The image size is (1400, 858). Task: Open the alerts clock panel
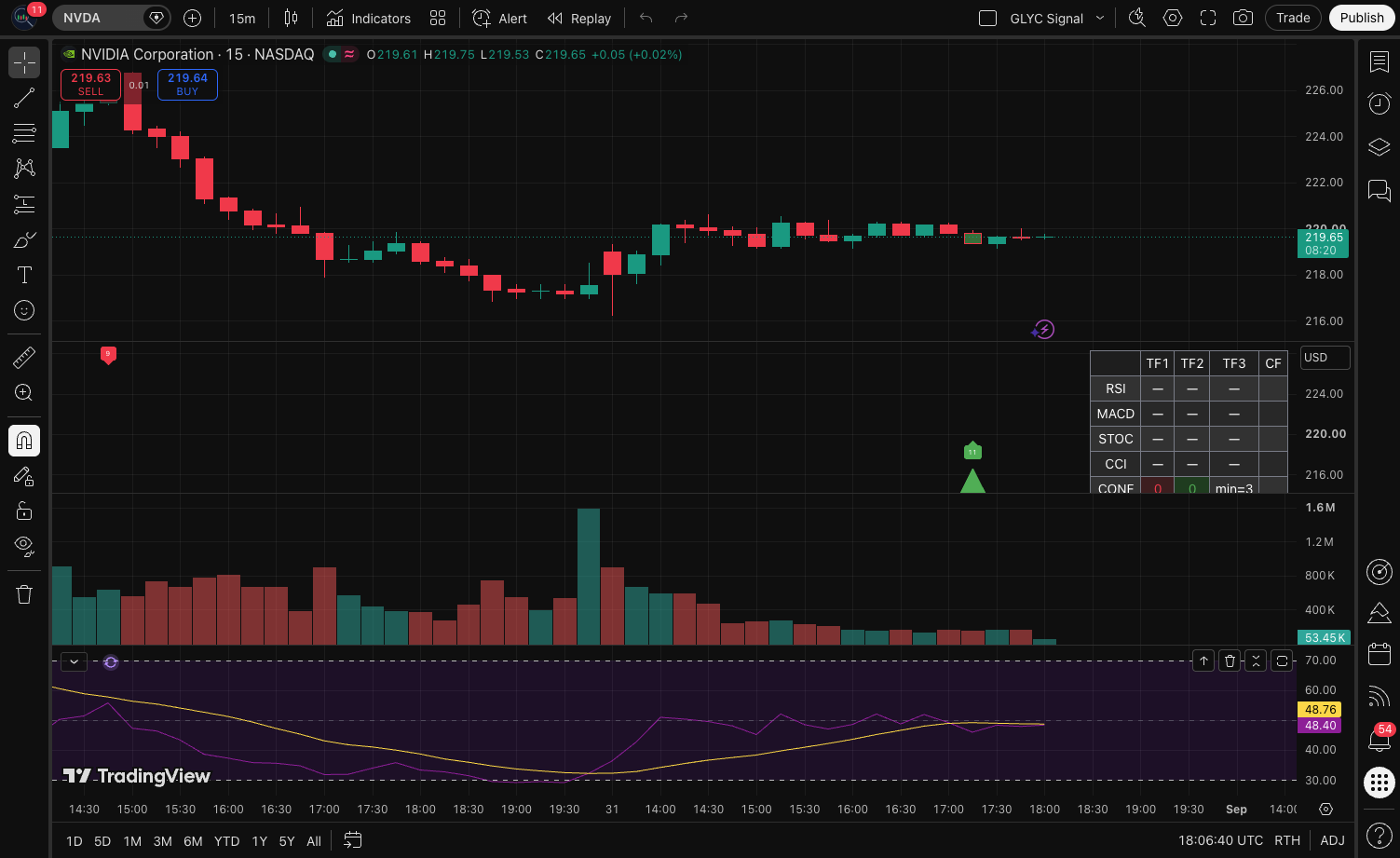pyautogui.click(x=1379, y=103)
